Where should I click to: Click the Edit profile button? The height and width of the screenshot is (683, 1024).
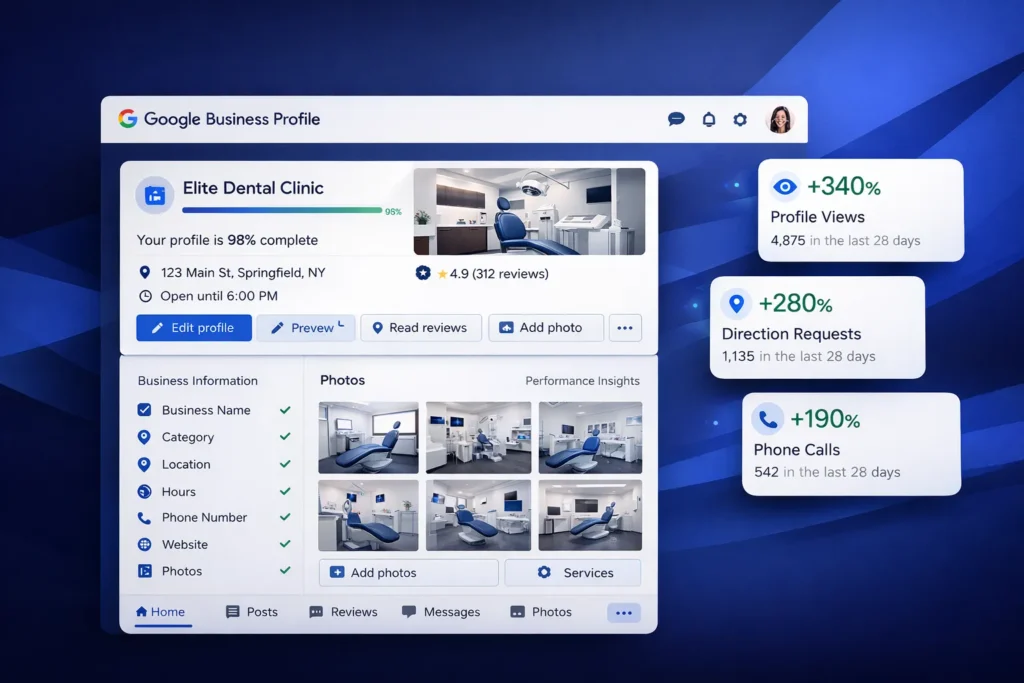pyautogui.click(x=193, y=327)
